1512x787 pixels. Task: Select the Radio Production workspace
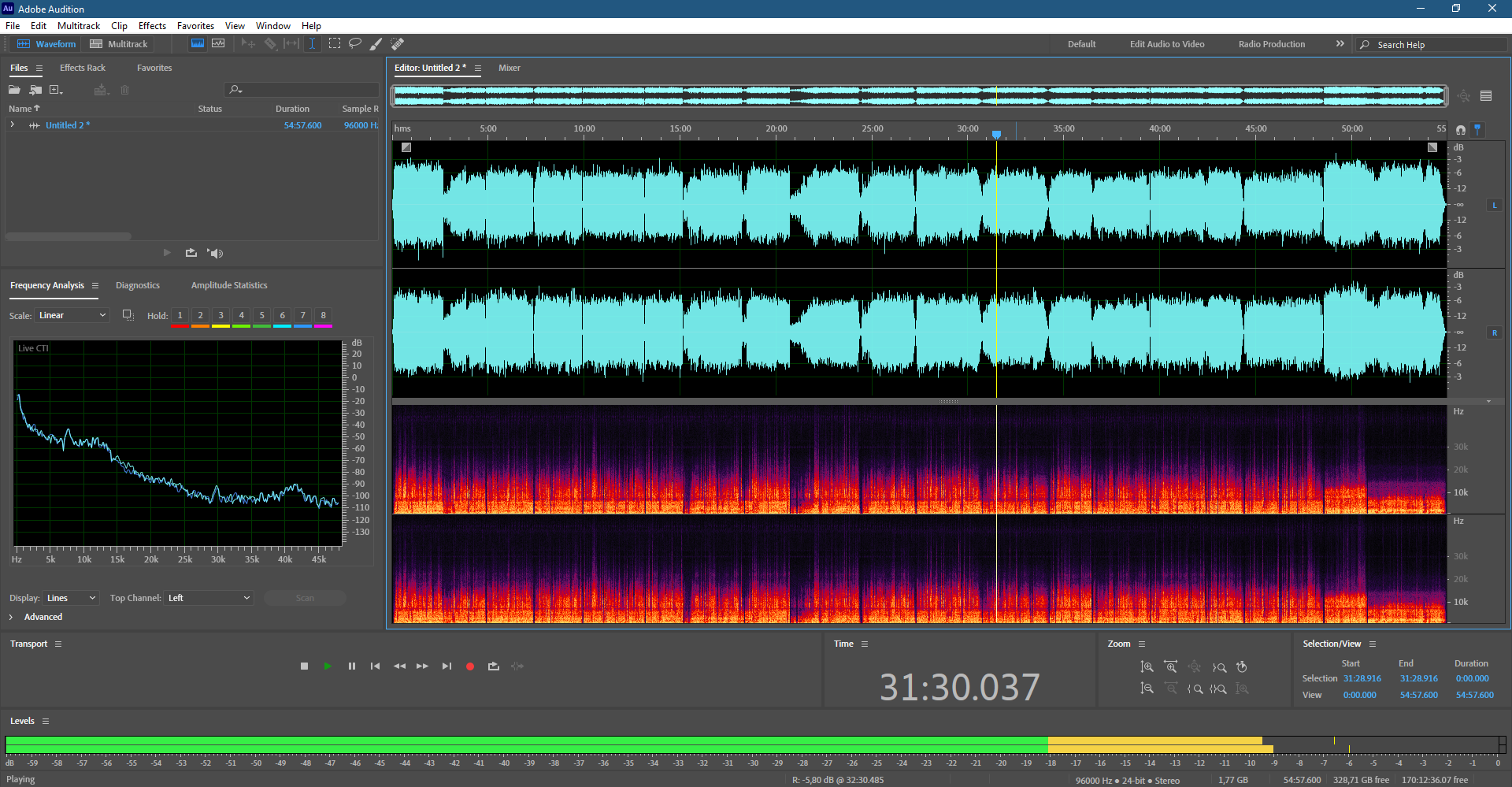[x=1271, y=44]
